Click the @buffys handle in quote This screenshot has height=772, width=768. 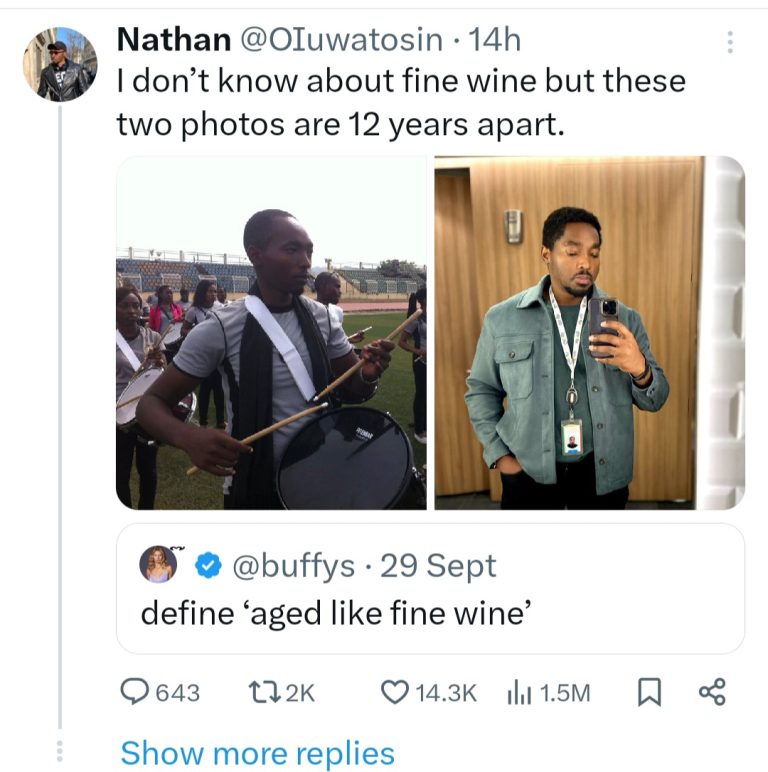[x=293, y=566]
